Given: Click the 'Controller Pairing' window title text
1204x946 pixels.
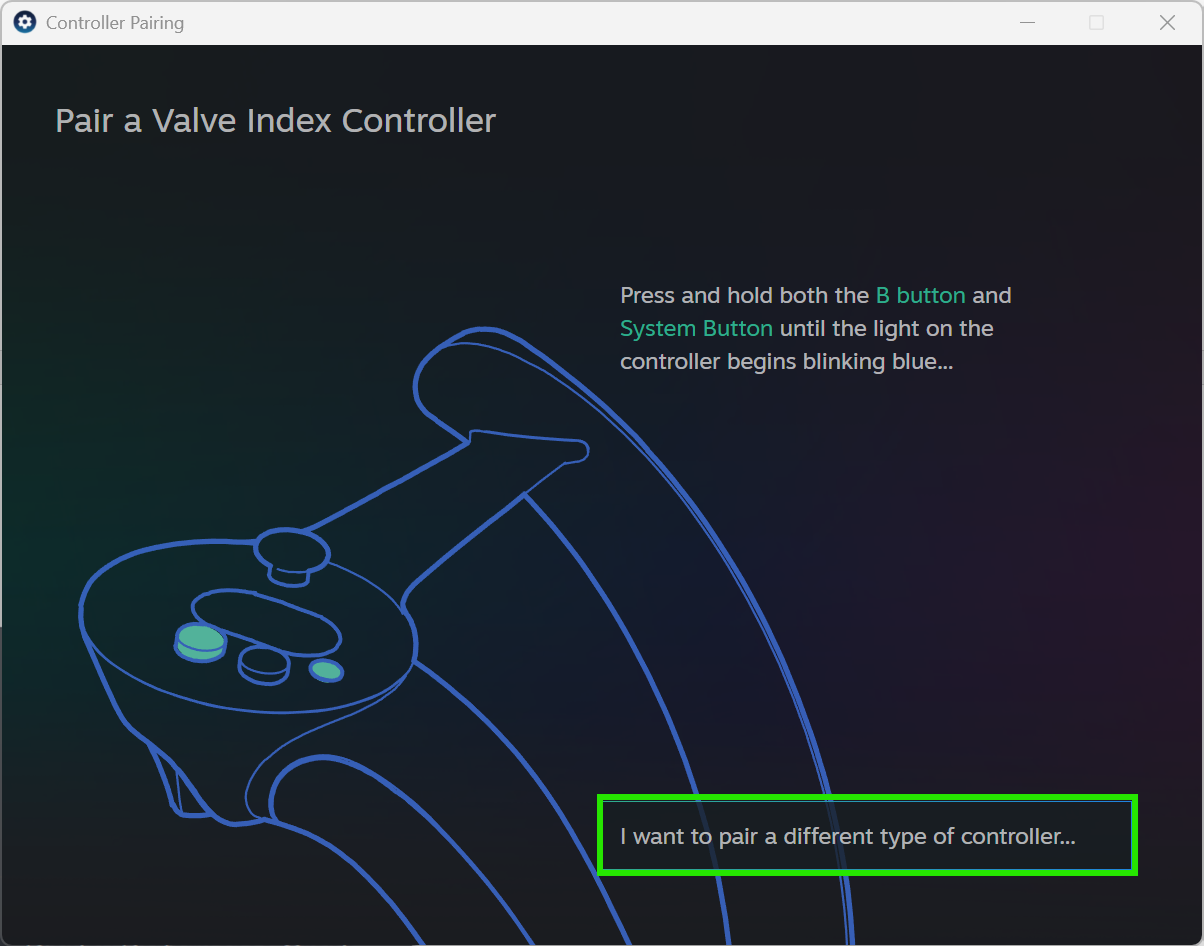Looking at the screenshot, I should pyautogui.click(x=115, y=22).
